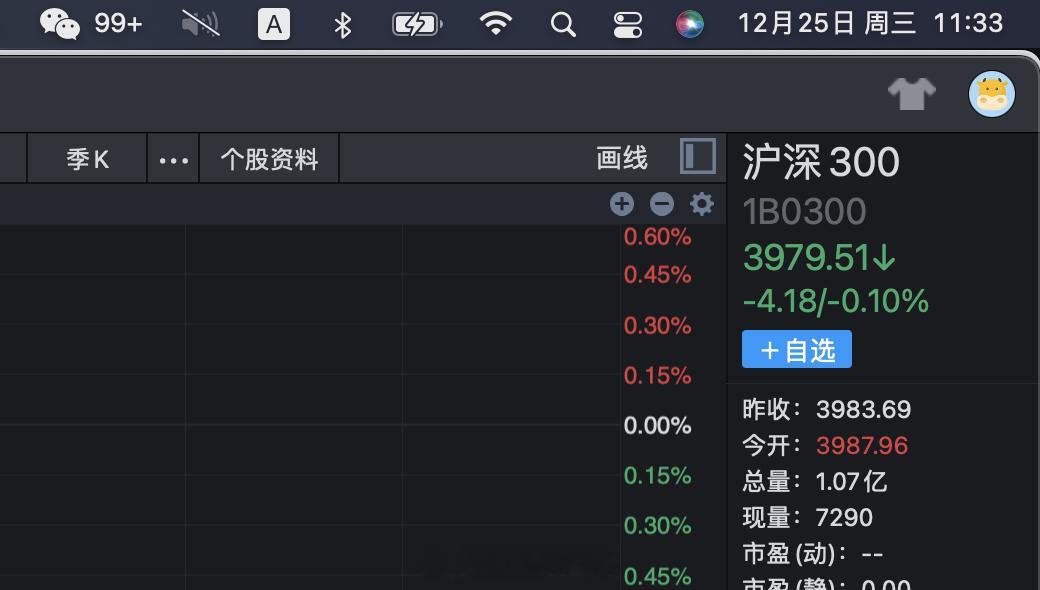1040x590 pixels.
Task: Click the change value -4.18/-0.10%
Action: pos(836,301)
